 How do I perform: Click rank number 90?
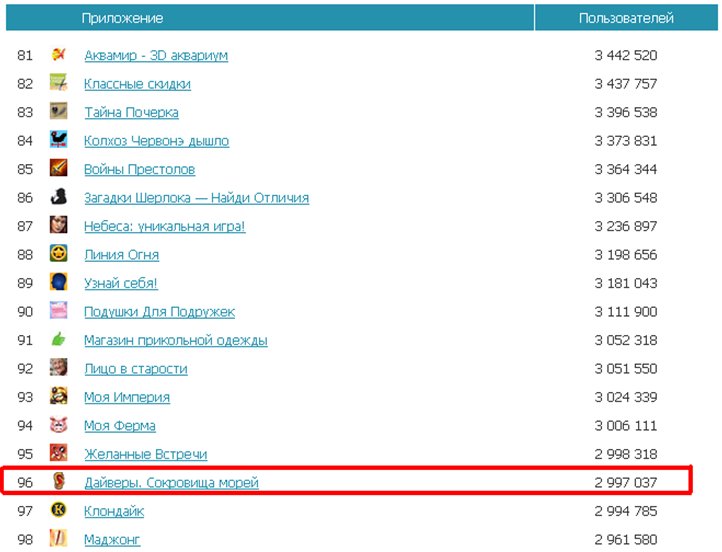click(x=25, y=312)
